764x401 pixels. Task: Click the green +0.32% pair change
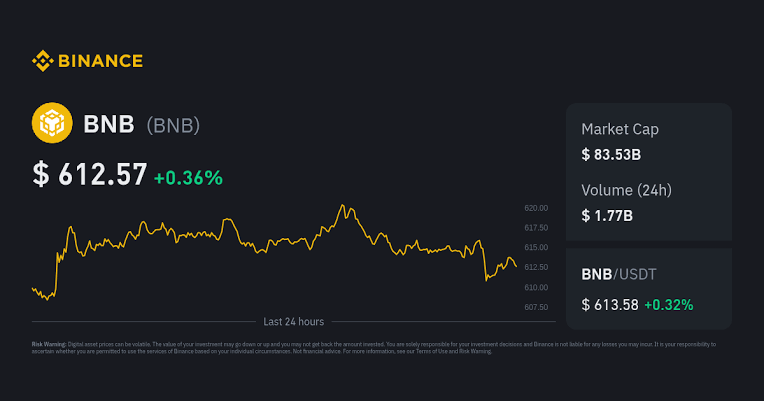[668, 305]
